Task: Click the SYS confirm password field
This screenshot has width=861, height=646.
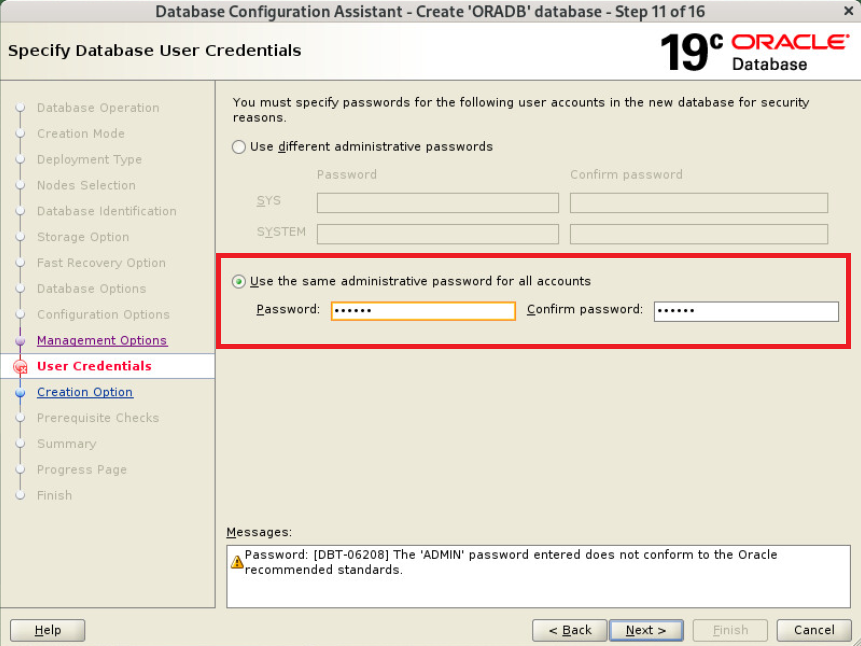Action: click(699, 203)
